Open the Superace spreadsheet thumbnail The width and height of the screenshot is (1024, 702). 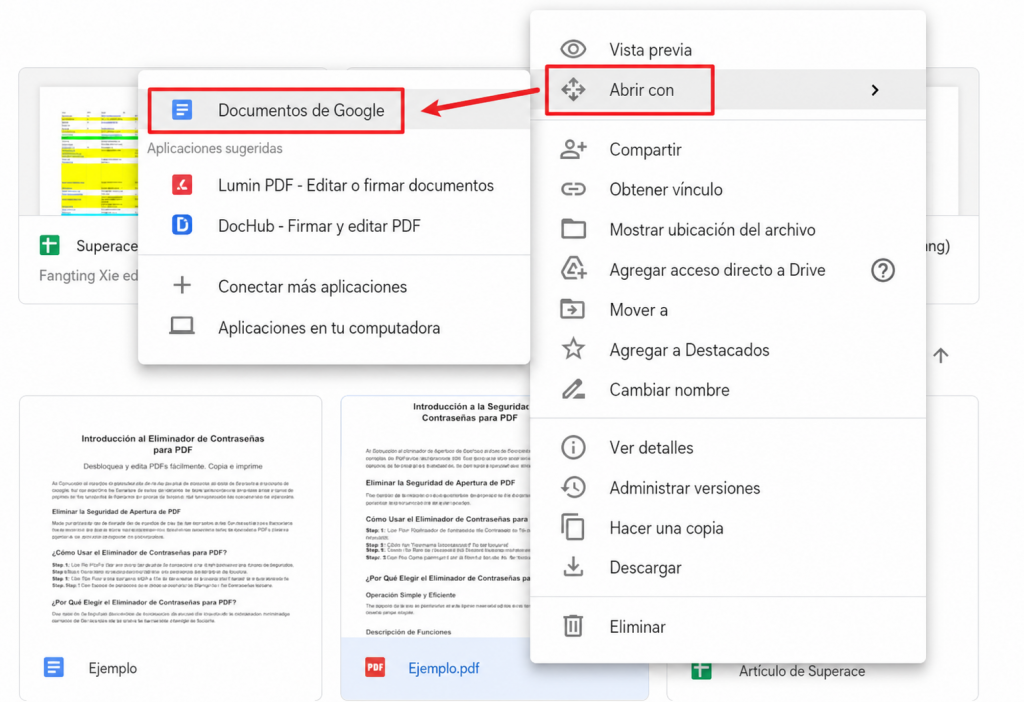(89, 150)
